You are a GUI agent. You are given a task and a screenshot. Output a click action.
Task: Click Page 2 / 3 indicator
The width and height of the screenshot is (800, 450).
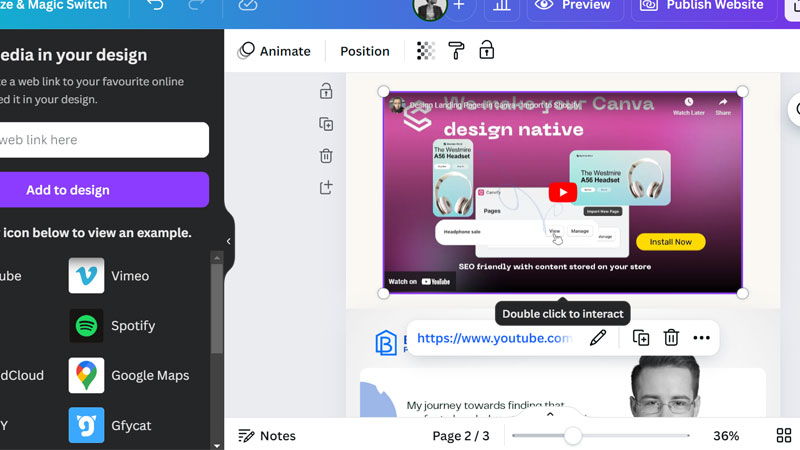[x=461, y=436]
